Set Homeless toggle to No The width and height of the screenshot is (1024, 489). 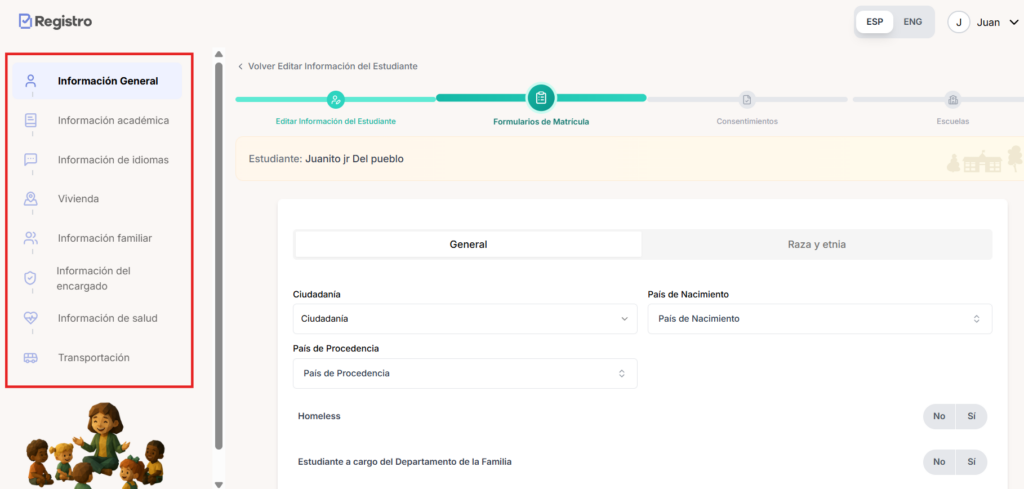click(939, 416)
